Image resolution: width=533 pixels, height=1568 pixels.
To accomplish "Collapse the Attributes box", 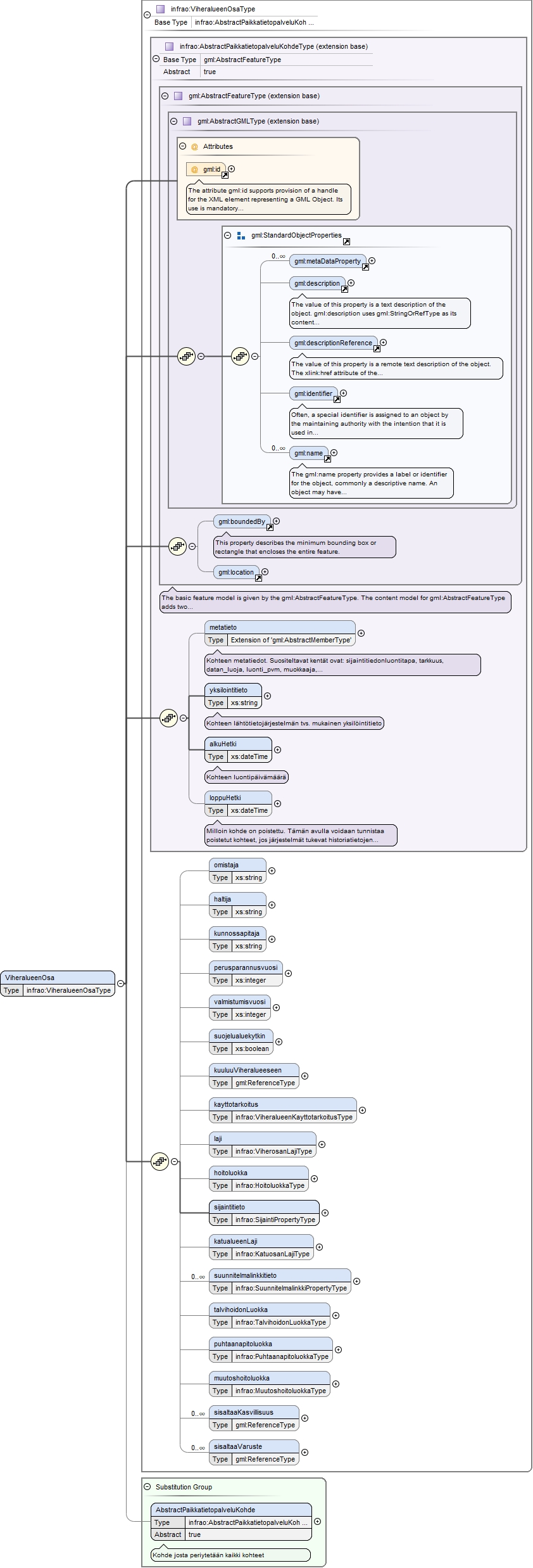I will tap(183, 146).
